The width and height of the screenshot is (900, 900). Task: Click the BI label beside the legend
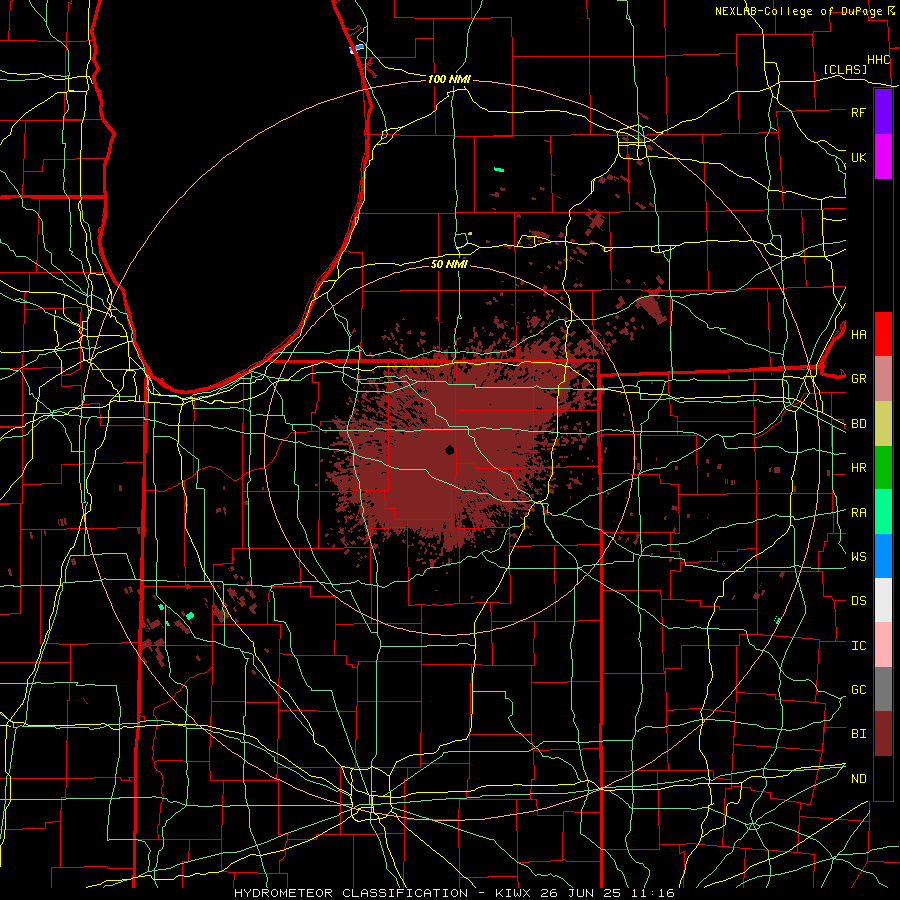pyautogui.click(x=858, y=734)
